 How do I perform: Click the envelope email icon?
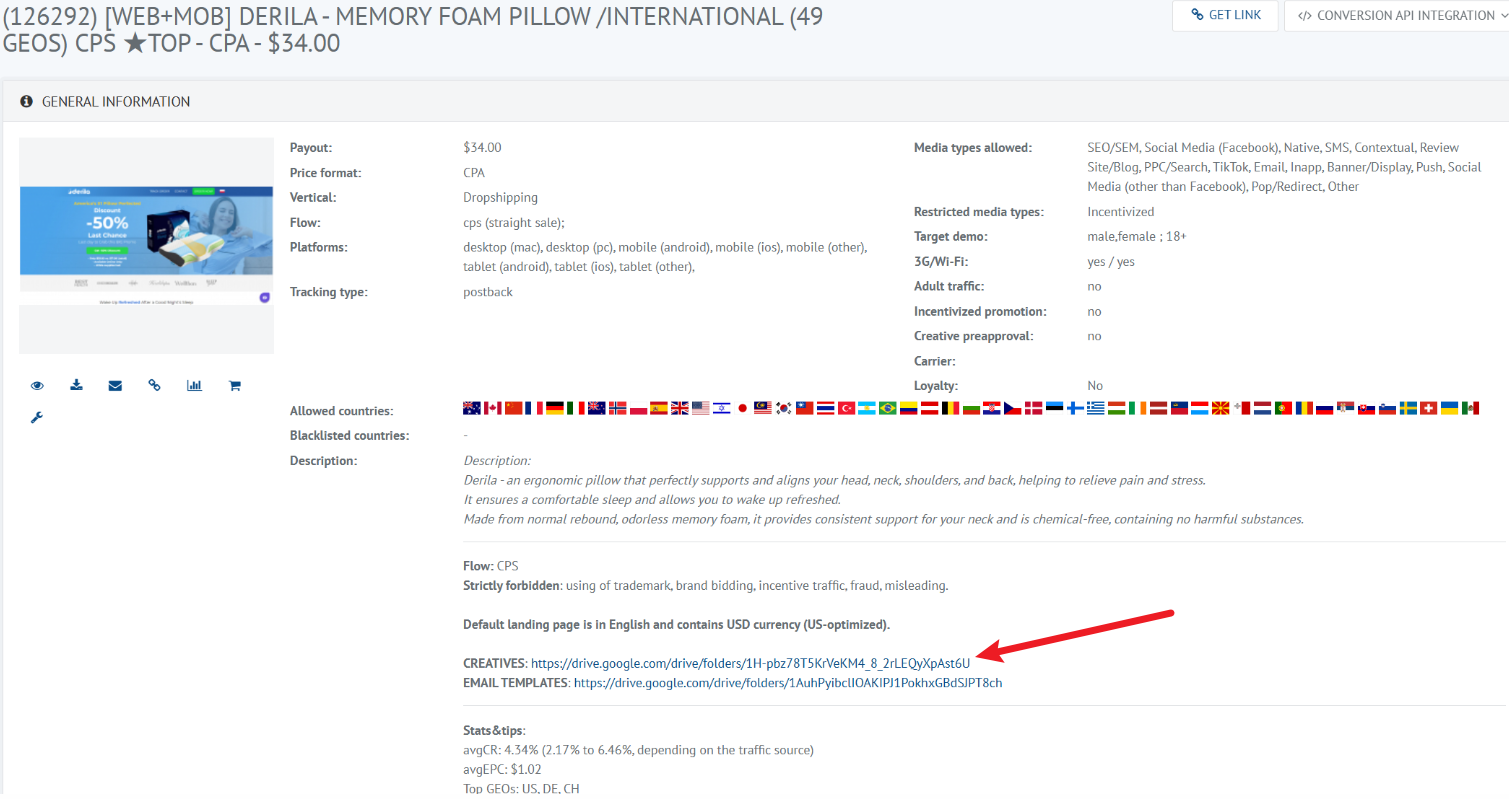[115, 385]
